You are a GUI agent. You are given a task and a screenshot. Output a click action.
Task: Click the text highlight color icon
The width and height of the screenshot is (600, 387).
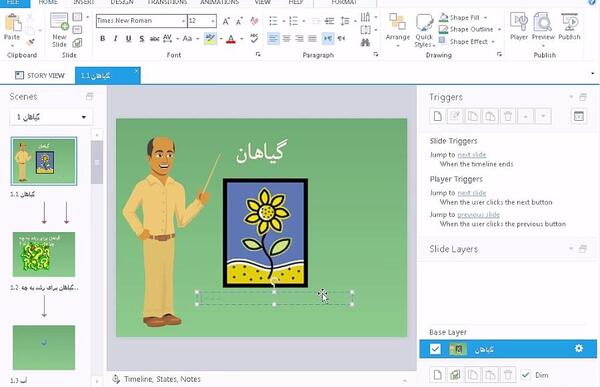(x=210, y=38)
